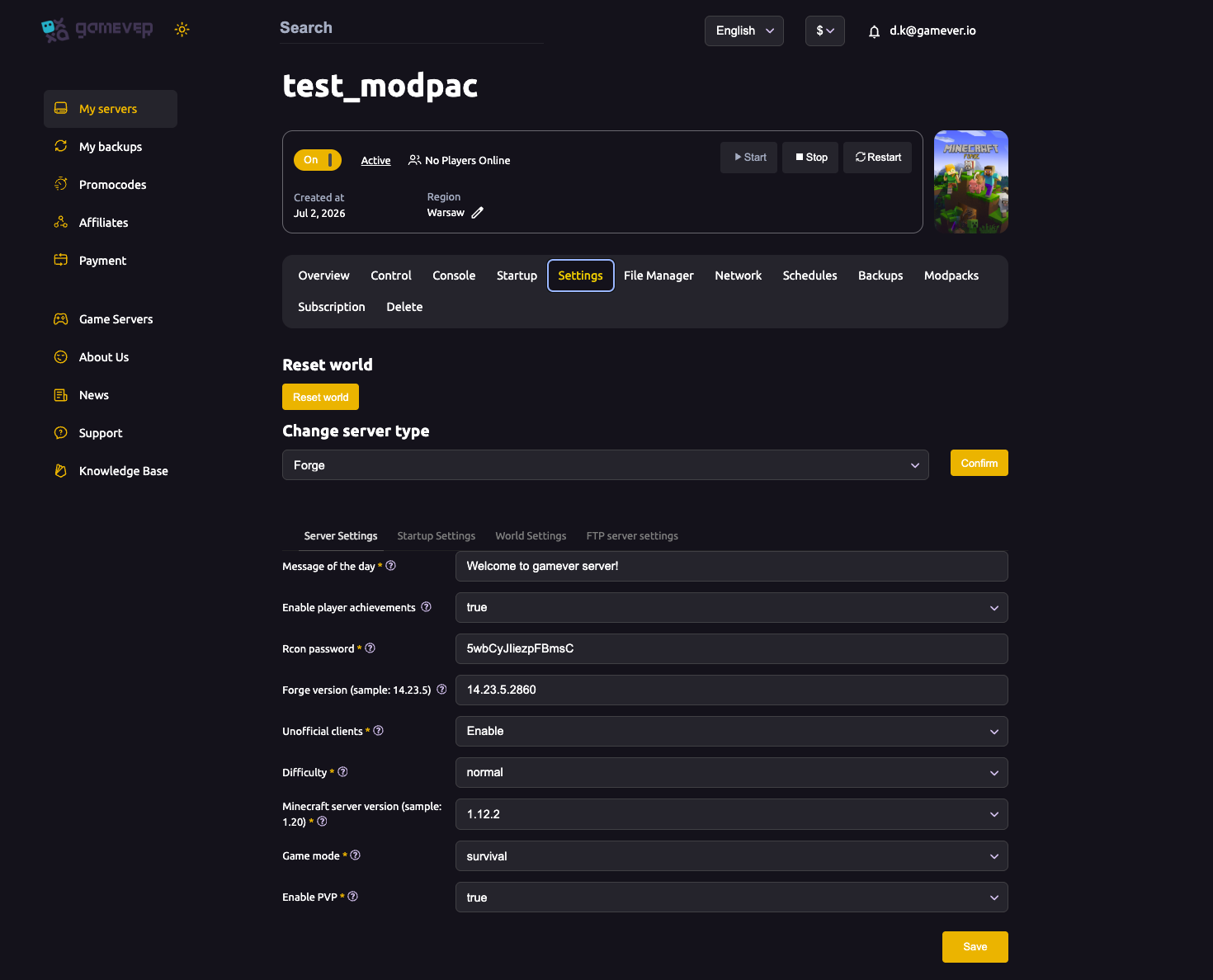Click help icon beside Unofficial clients
Image resolution: width=1213 pixels, height=980 pixels.
click(379, 731)
